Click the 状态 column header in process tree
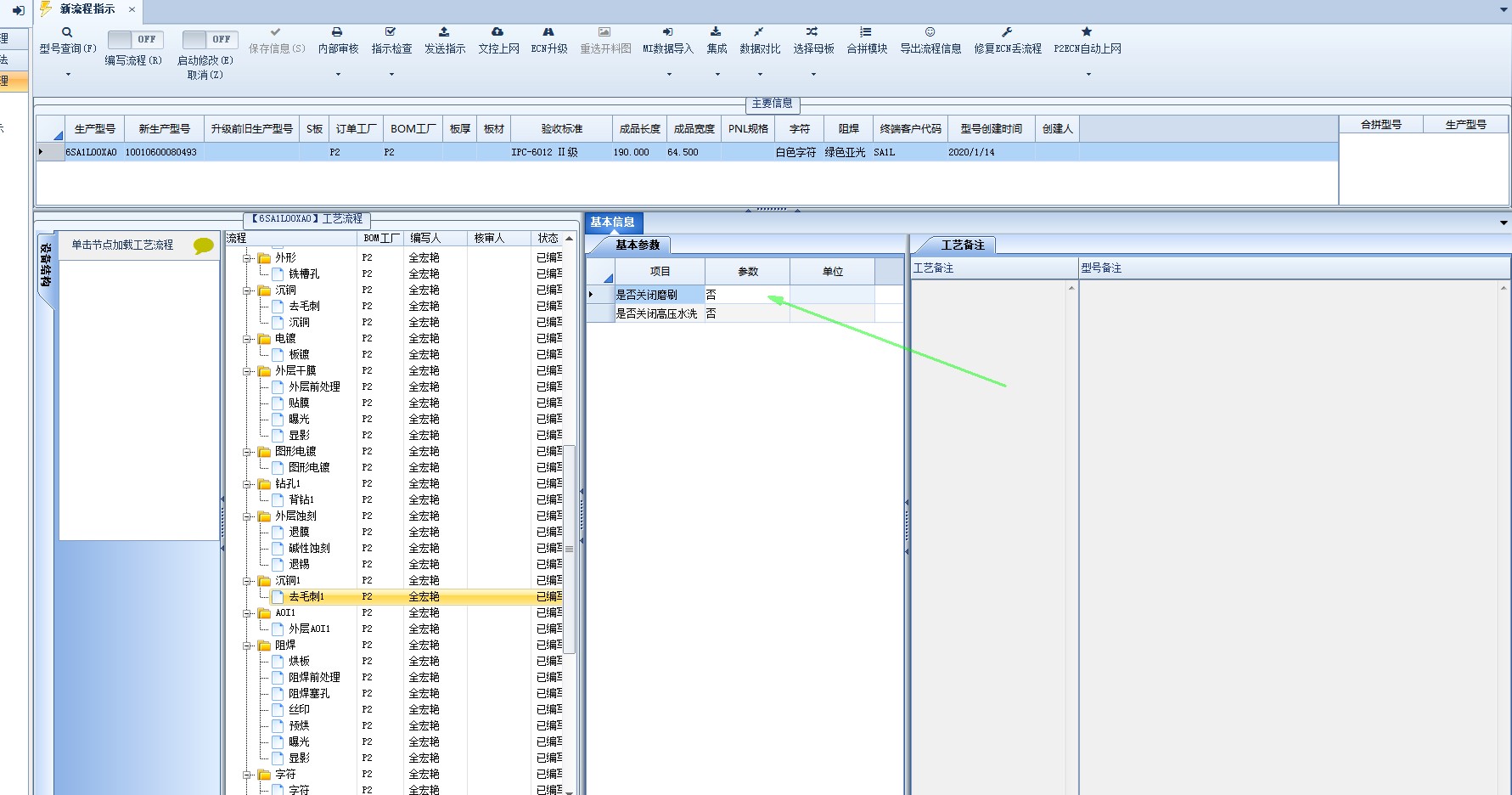 [548, 239]
